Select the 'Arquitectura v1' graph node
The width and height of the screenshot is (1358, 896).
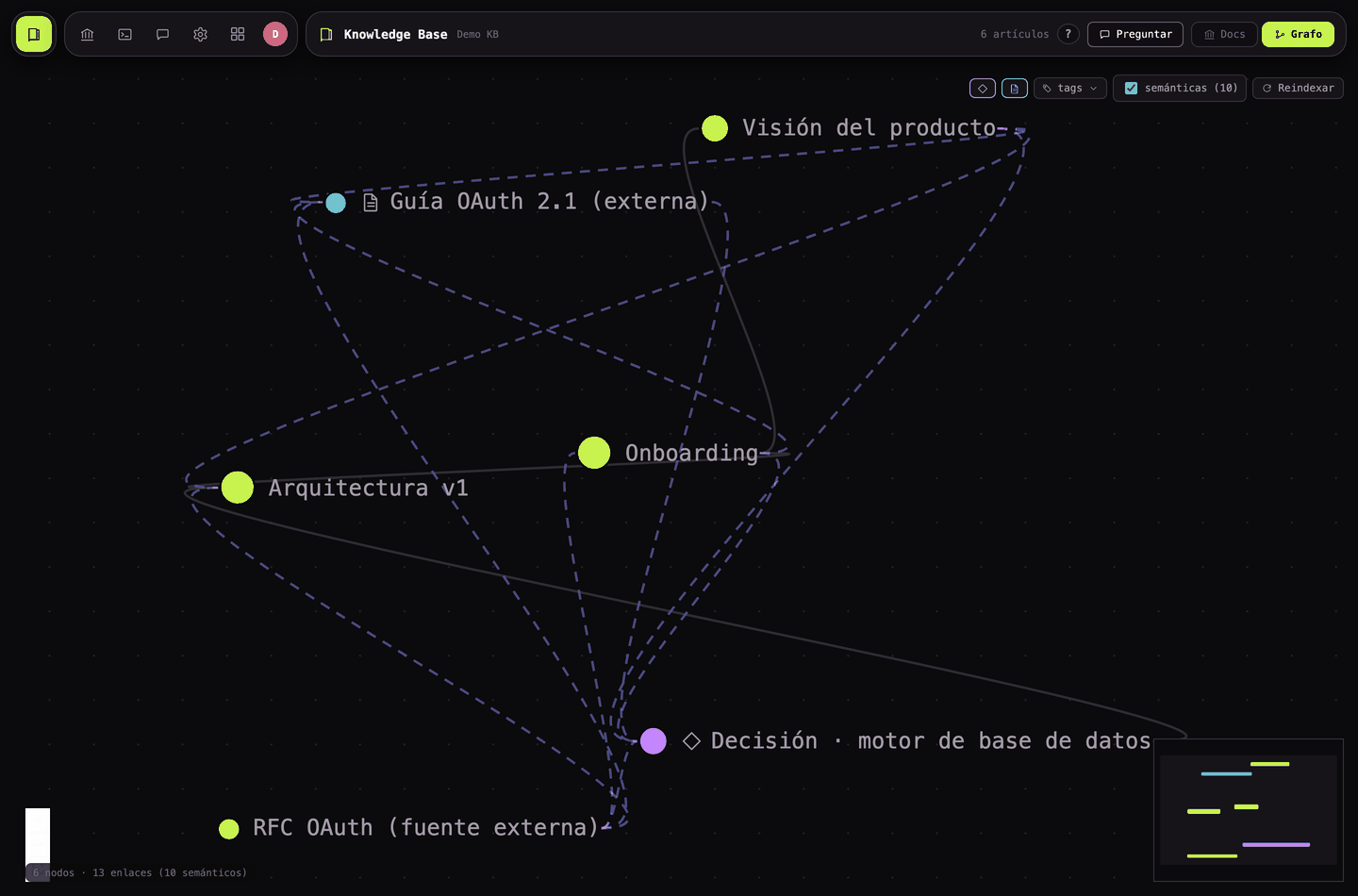pos(238,488)
